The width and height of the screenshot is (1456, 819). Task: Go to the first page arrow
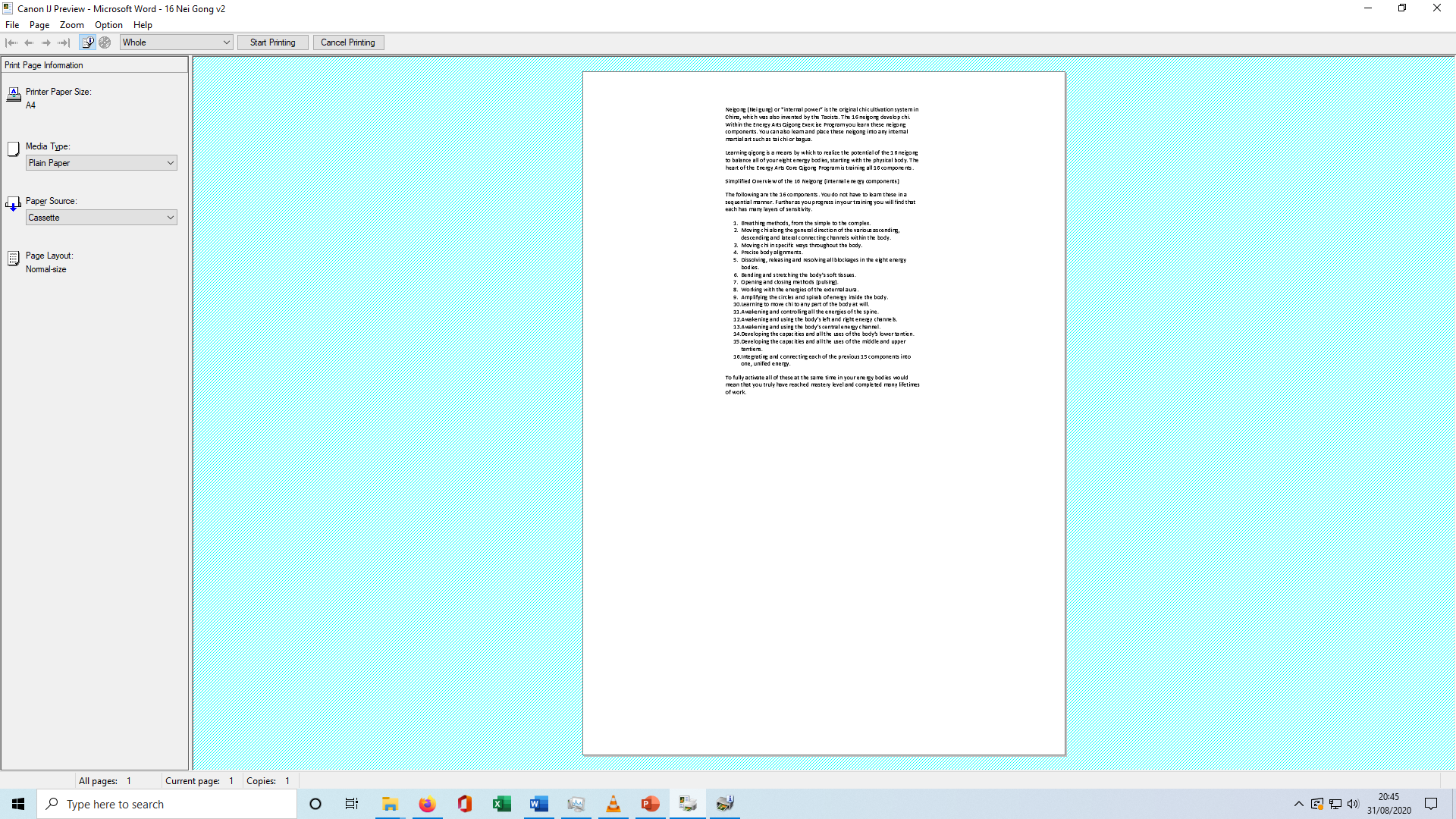coord(11,42)
